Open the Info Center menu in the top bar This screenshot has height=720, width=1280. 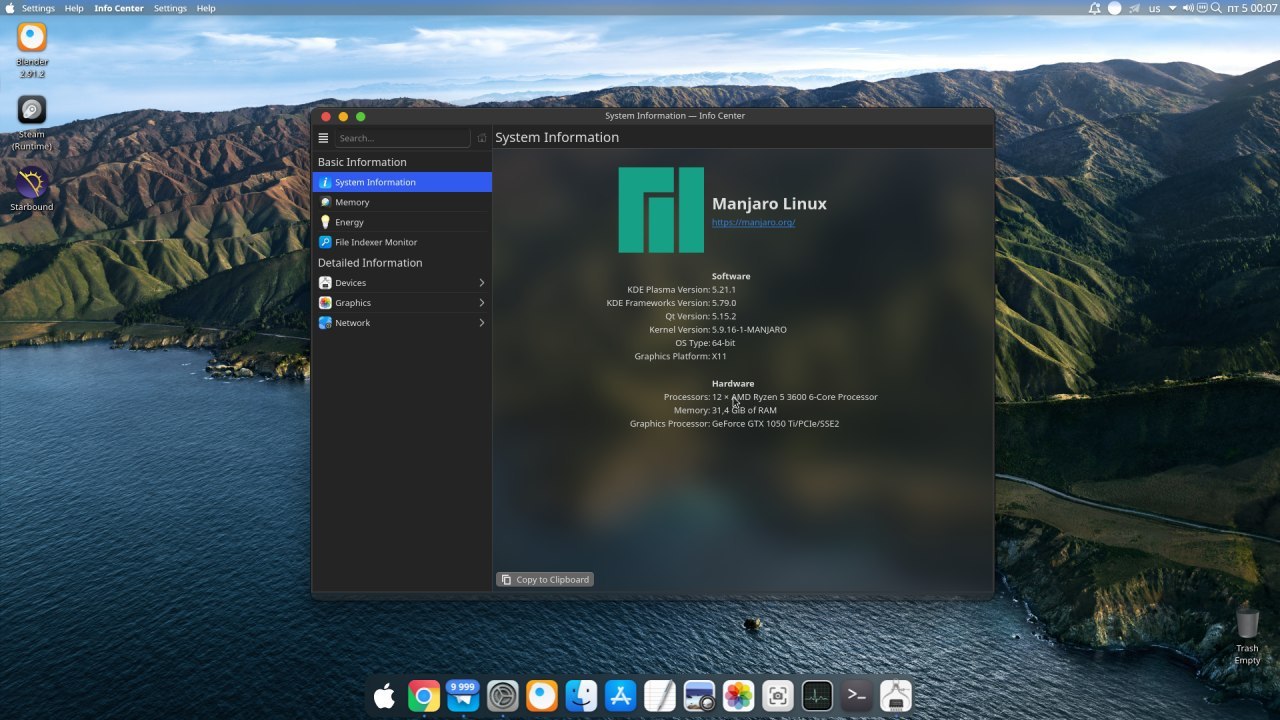pos(119,8)
